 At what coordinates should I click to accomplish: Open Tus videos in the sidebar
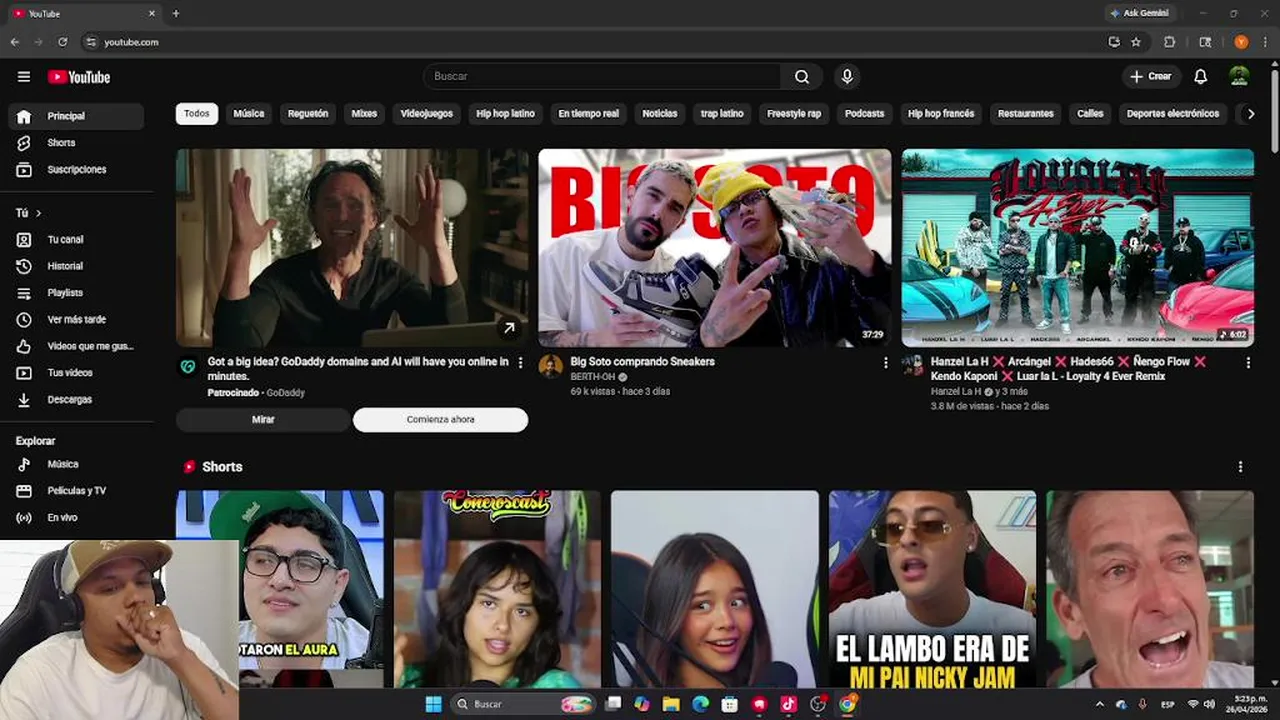pos(76,373)
